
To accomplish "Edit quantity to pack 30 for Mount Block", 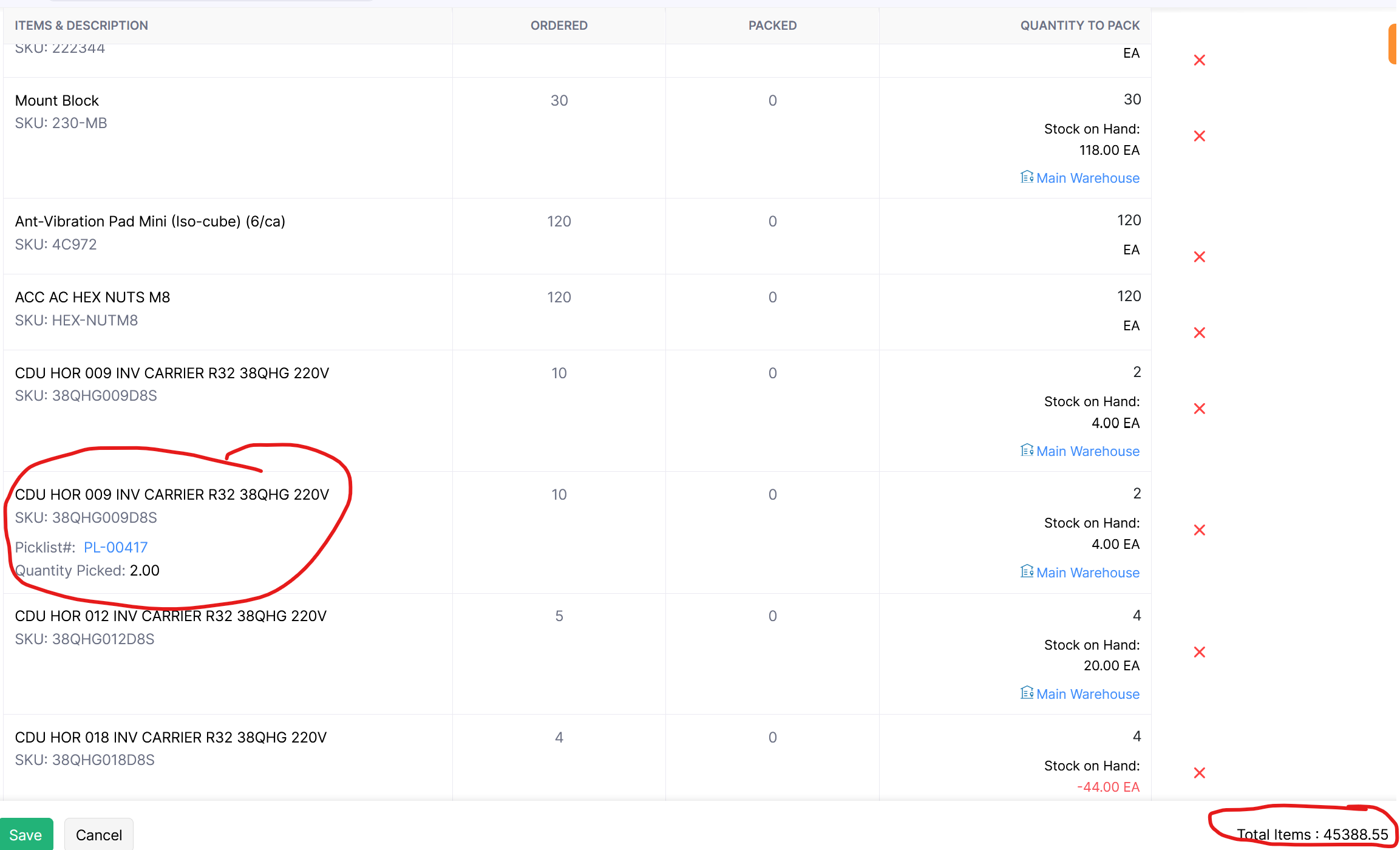I will pyautogui.click(x=1132, y=100).
